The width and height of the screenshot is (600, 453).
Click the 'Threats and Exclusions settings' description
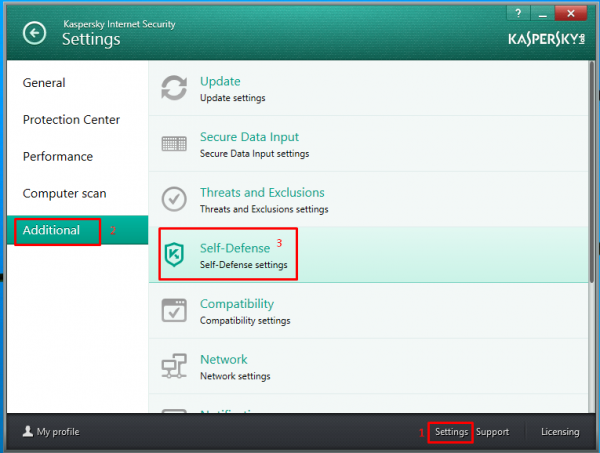(x=264, y=209)
